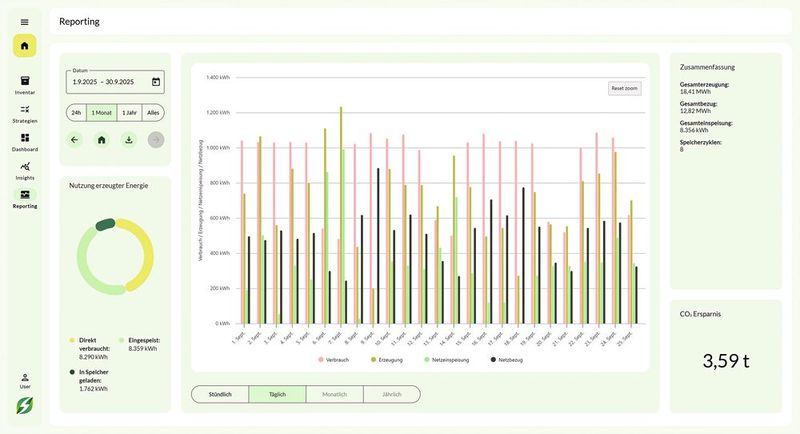Click the black Netzbezug bar for 9. Sept.
The image size is (800, 434).
pyautogui.click(x=378, y=246)
